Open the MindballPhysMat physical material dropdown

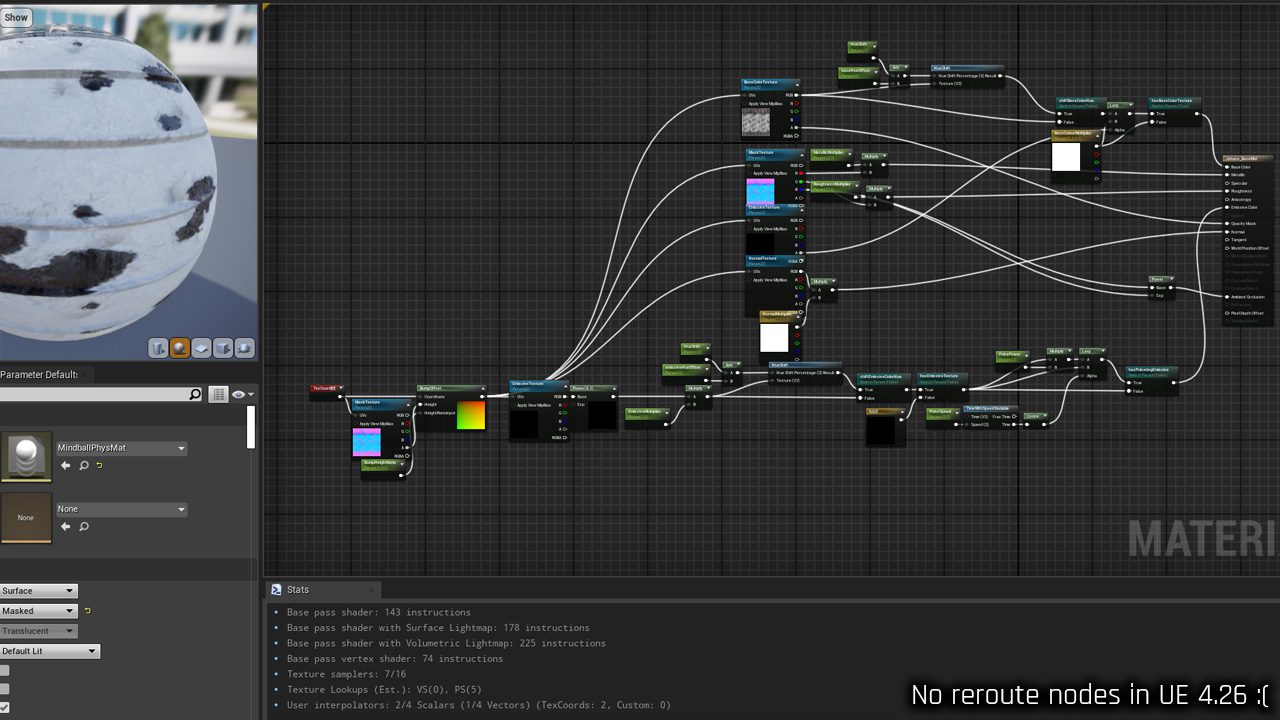point(121,449)
